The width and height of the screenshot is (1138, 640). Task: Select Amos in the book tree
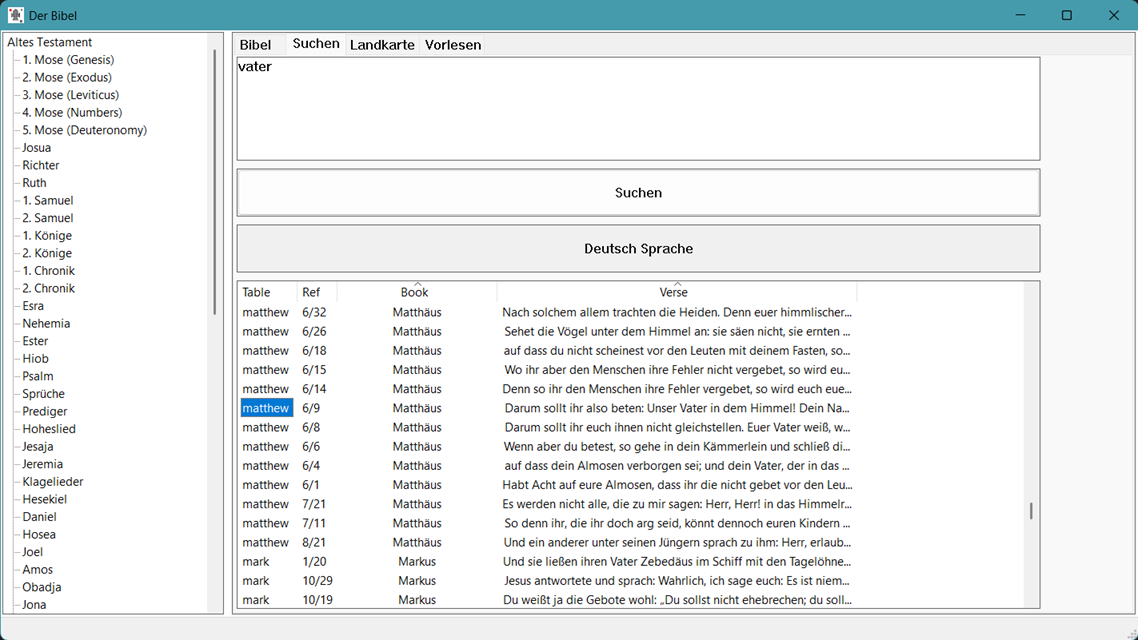(x=37, y=570)
